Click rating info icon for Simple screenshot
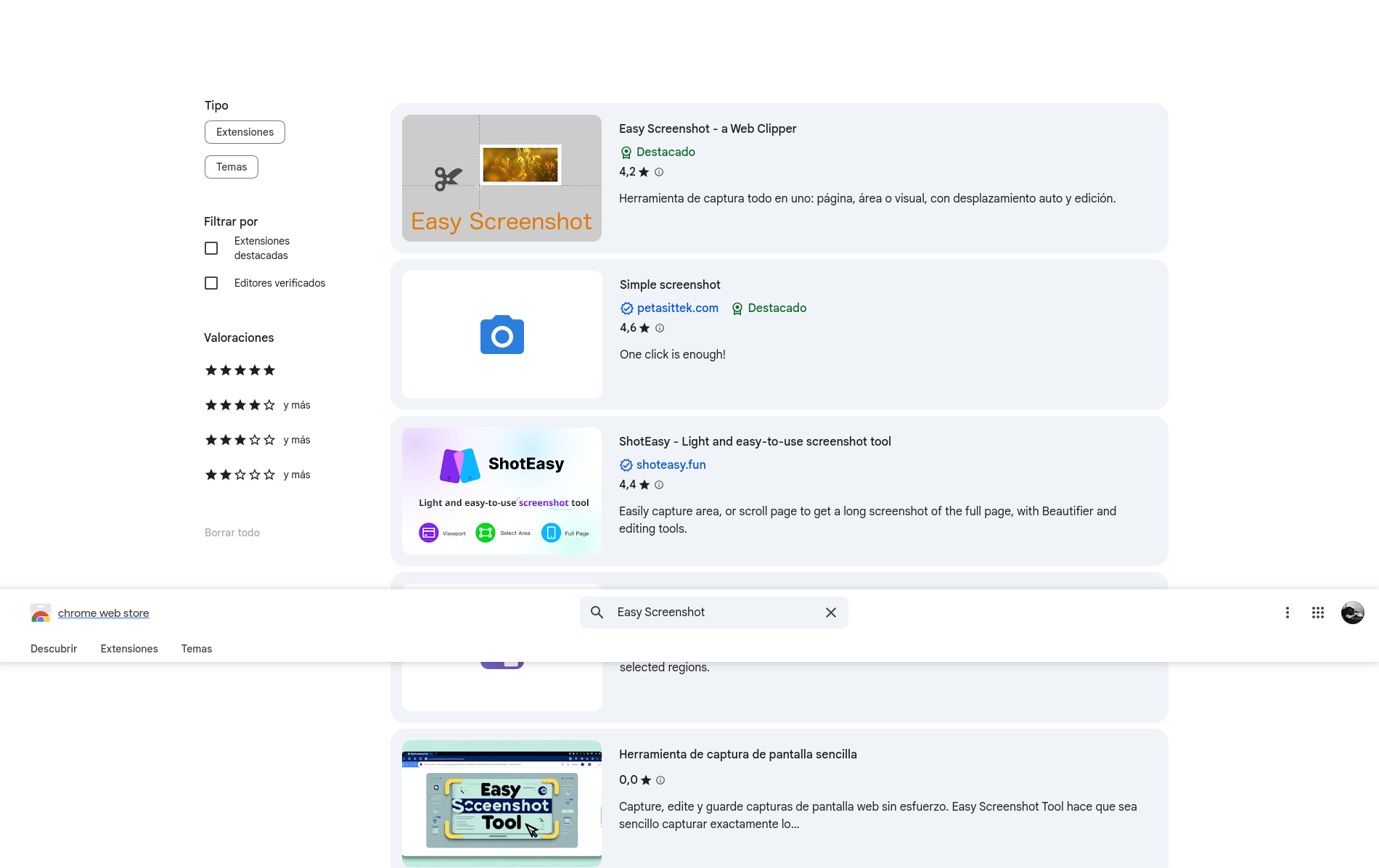The image size is (1379, 868). (660, 328)
